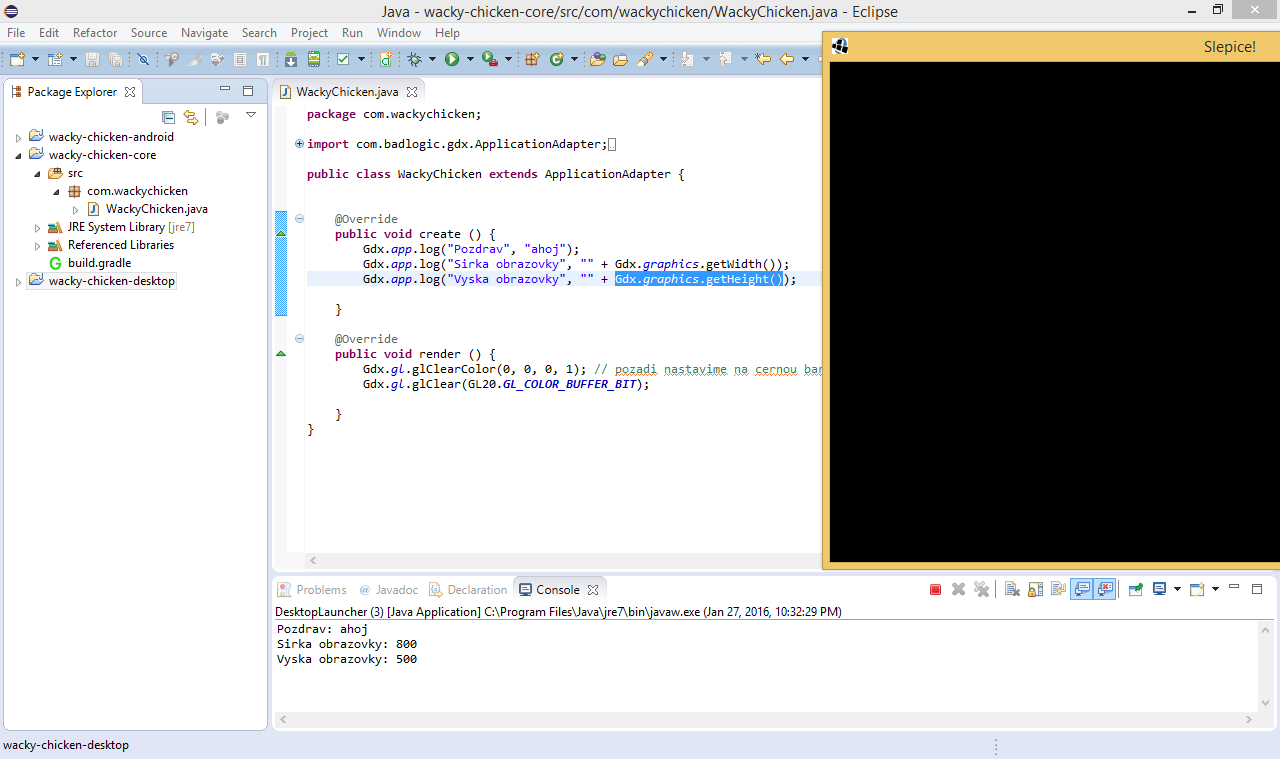Click the Open Type toolbar icon
This screenshot has width=1280, height=759.
click(x=598, y=60)
